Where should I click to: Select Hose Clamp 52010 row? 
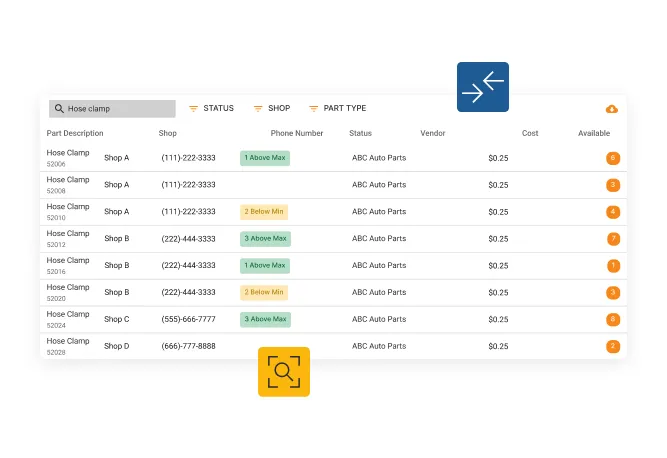333,212
